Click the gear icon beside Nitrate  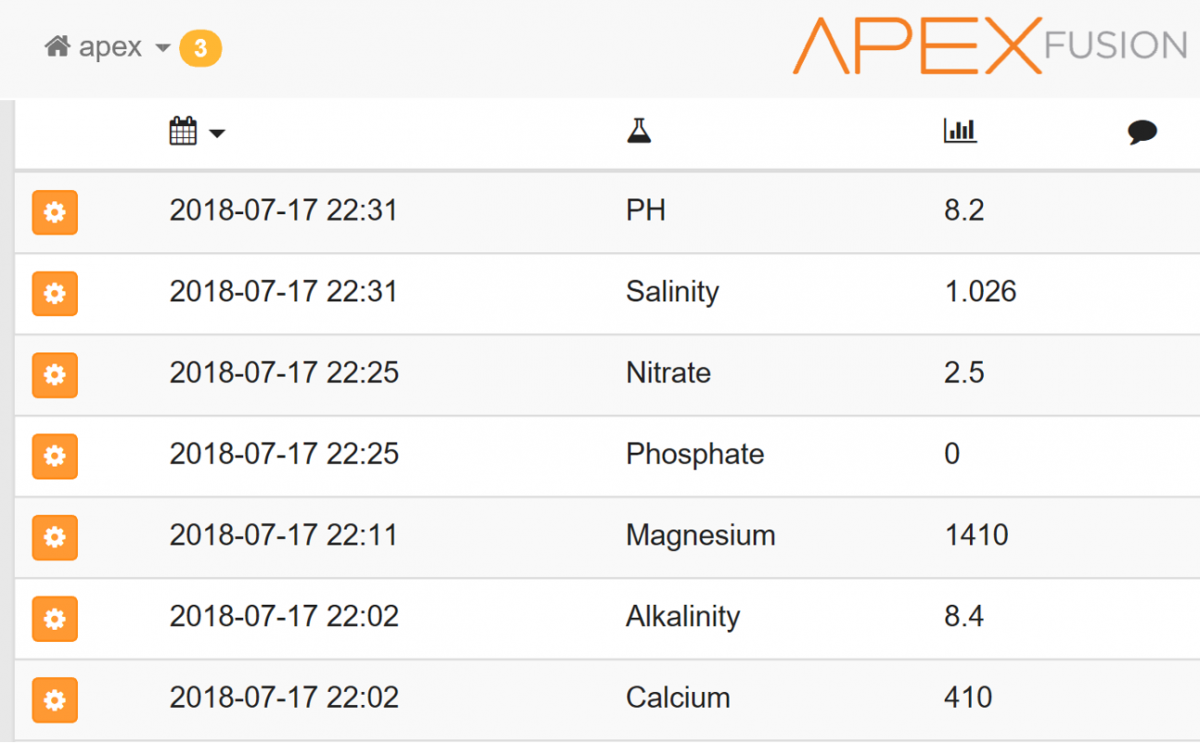pyautogui.click(x=55, y=375)
